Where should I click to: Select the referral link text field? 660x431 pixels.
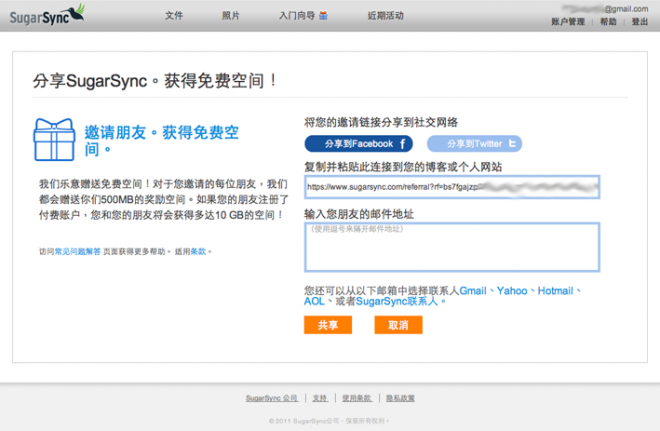pos(451,186)
